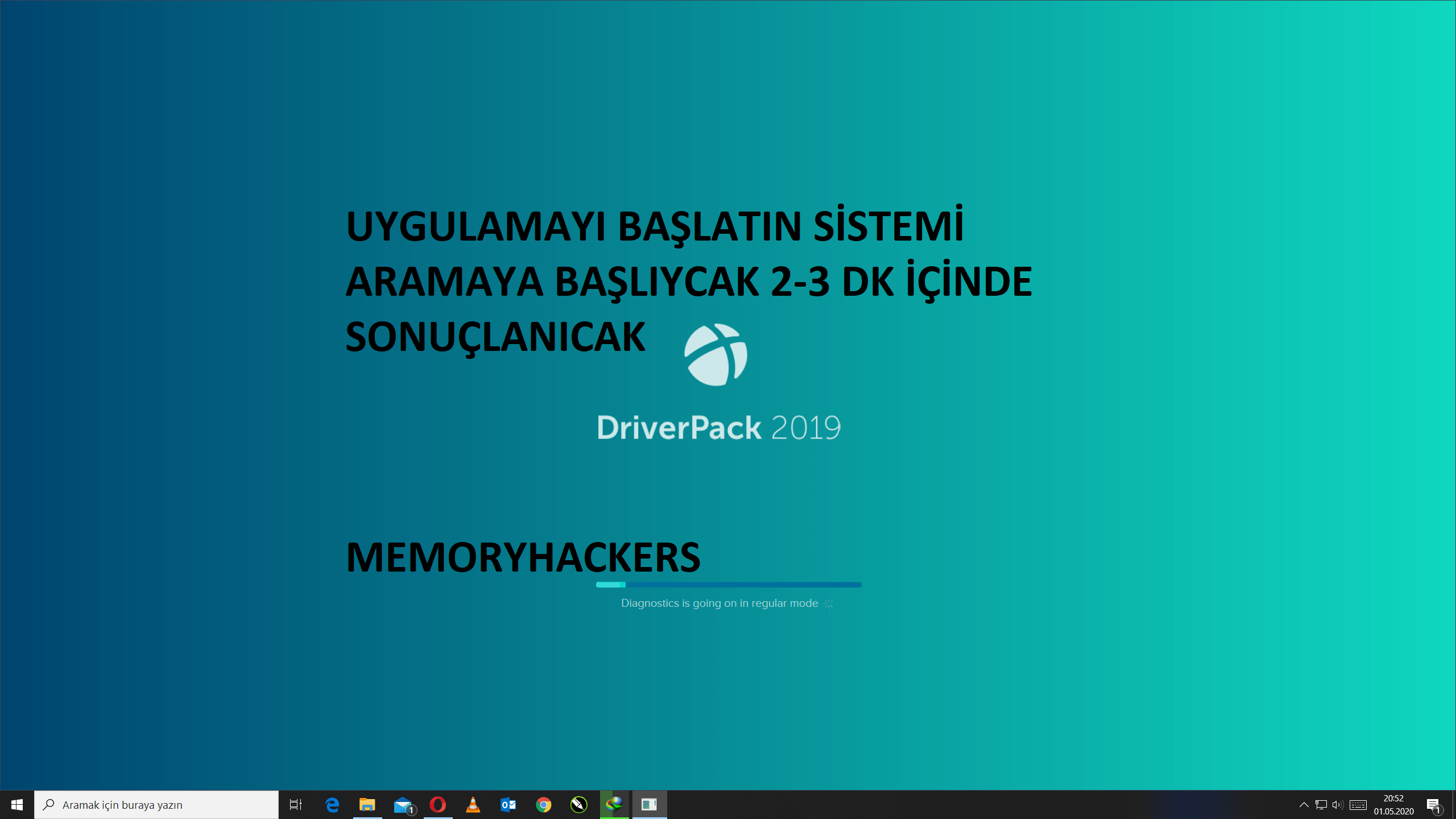Click the Show desktop strip at the taskbar edge
The height and width of the screenshot is (819, 1456).
tap(1453, 805)
